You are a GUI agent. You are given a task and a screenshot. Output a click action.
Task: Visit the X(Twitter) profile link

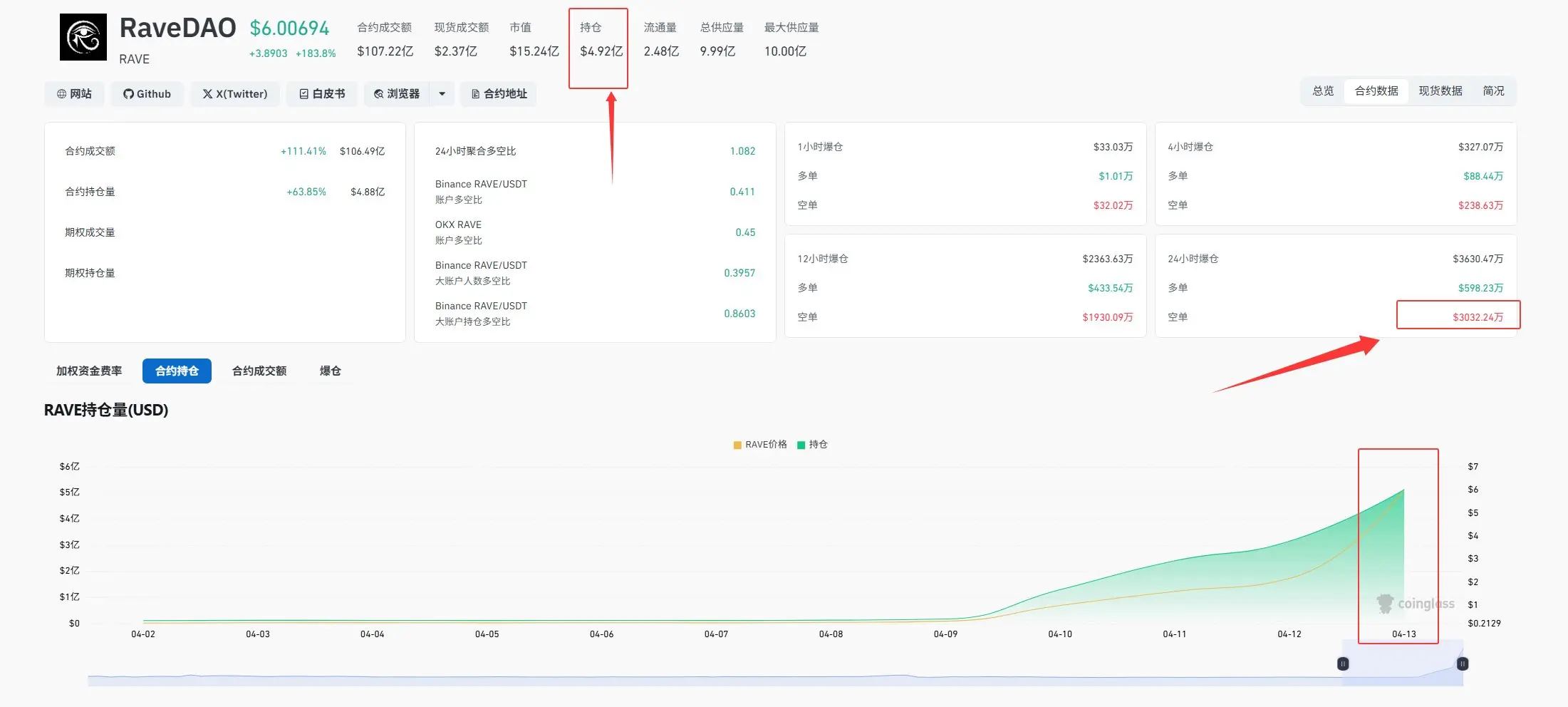click(x=234, y=94)
